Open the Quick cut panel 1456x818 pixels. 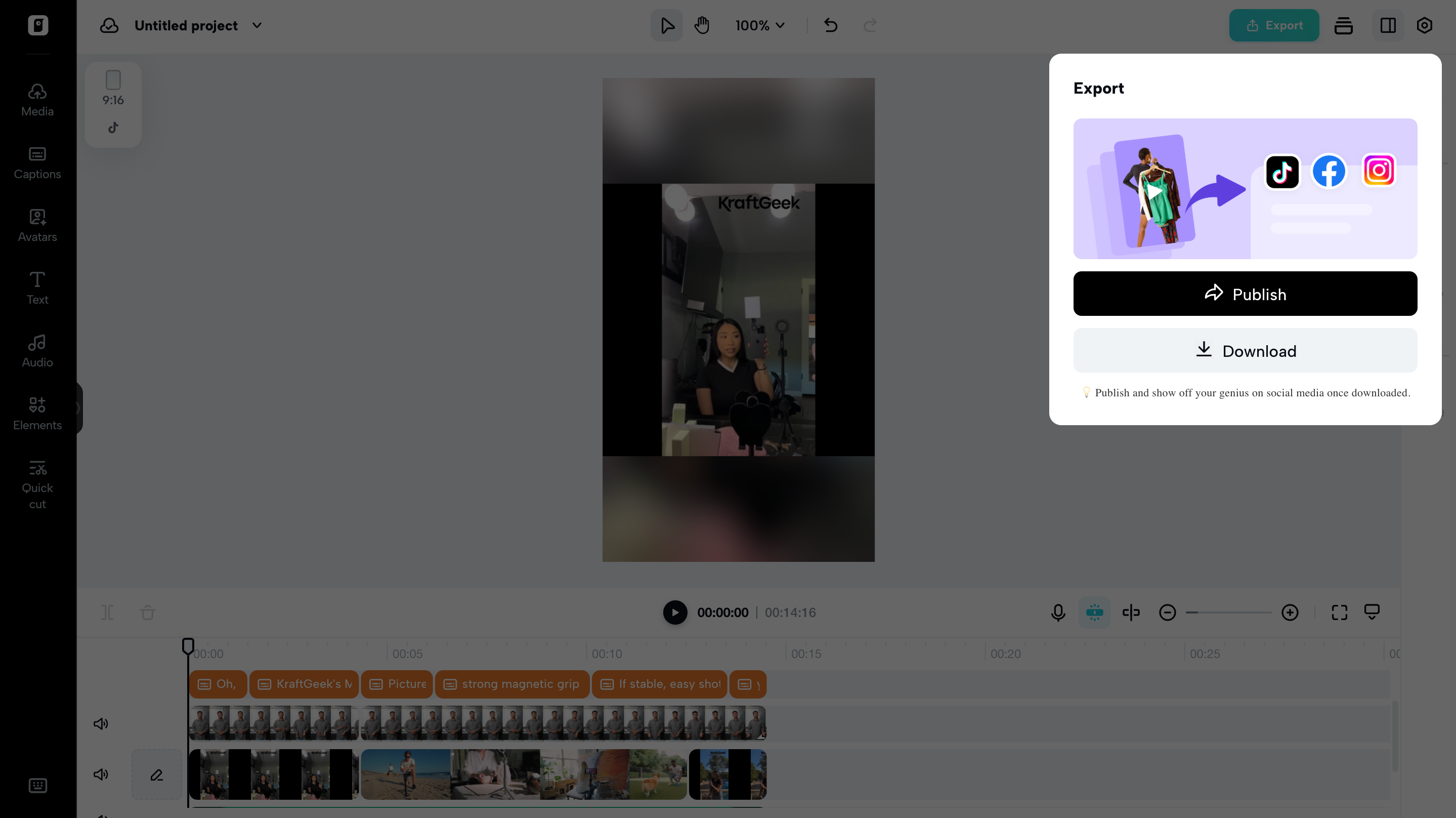click(37, 484)
